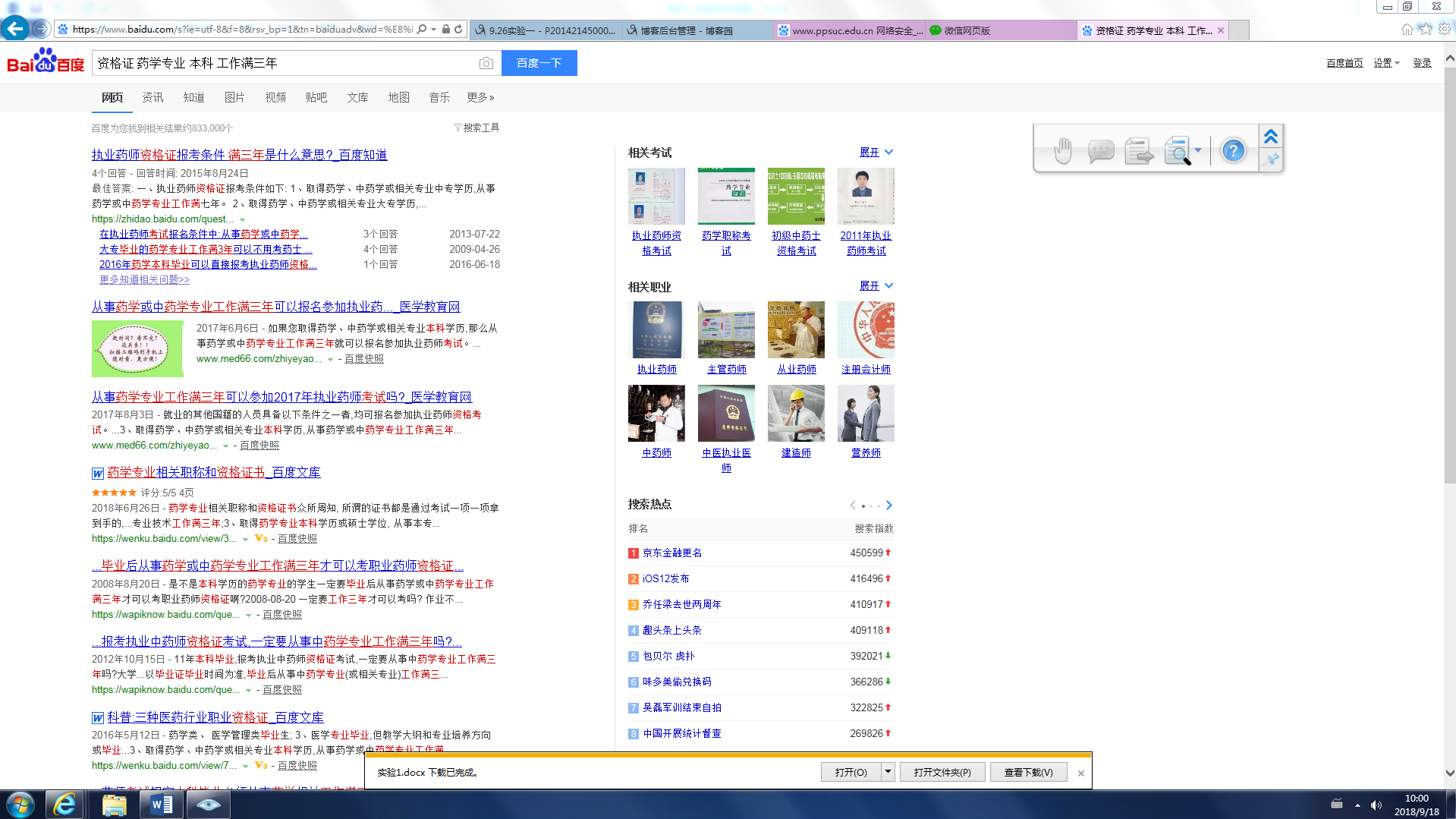Click the 百度一下 search button
This screenshot has width=1456, height=819.
point(539,63)
